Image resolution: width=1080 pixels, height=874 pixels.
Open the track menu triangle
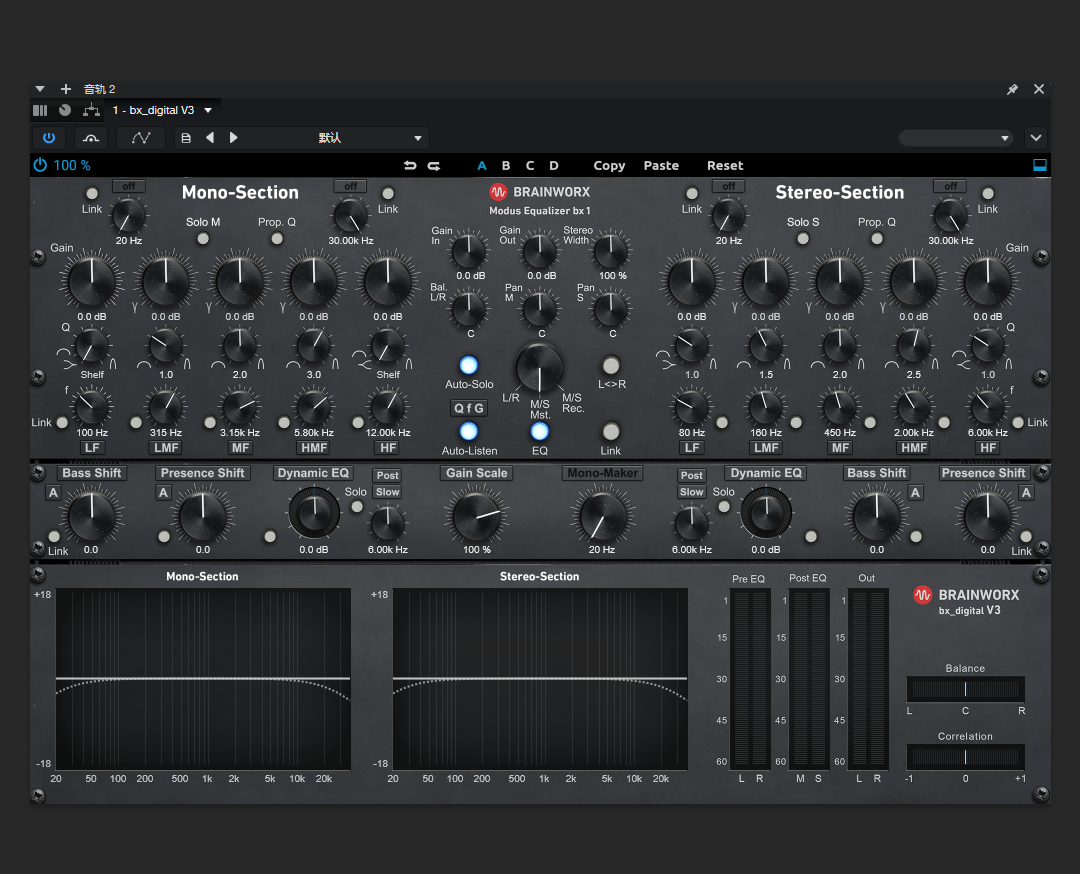(40, 89)
